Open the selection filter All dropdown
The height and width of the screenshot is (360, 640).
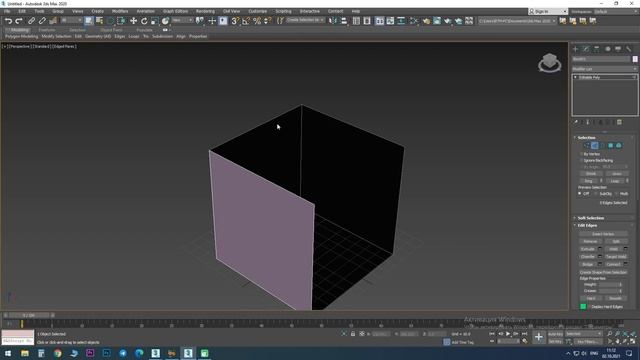72,20
